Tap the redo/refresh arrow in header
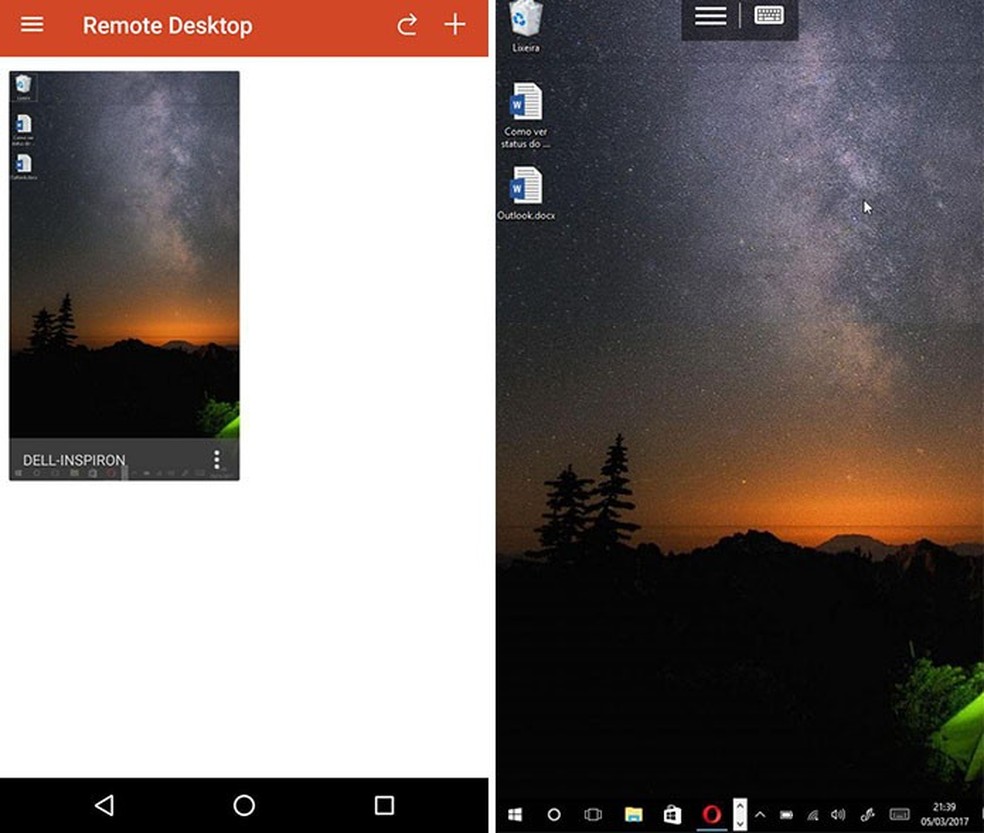This screenshot has height=833, width=984. point(407,25)
